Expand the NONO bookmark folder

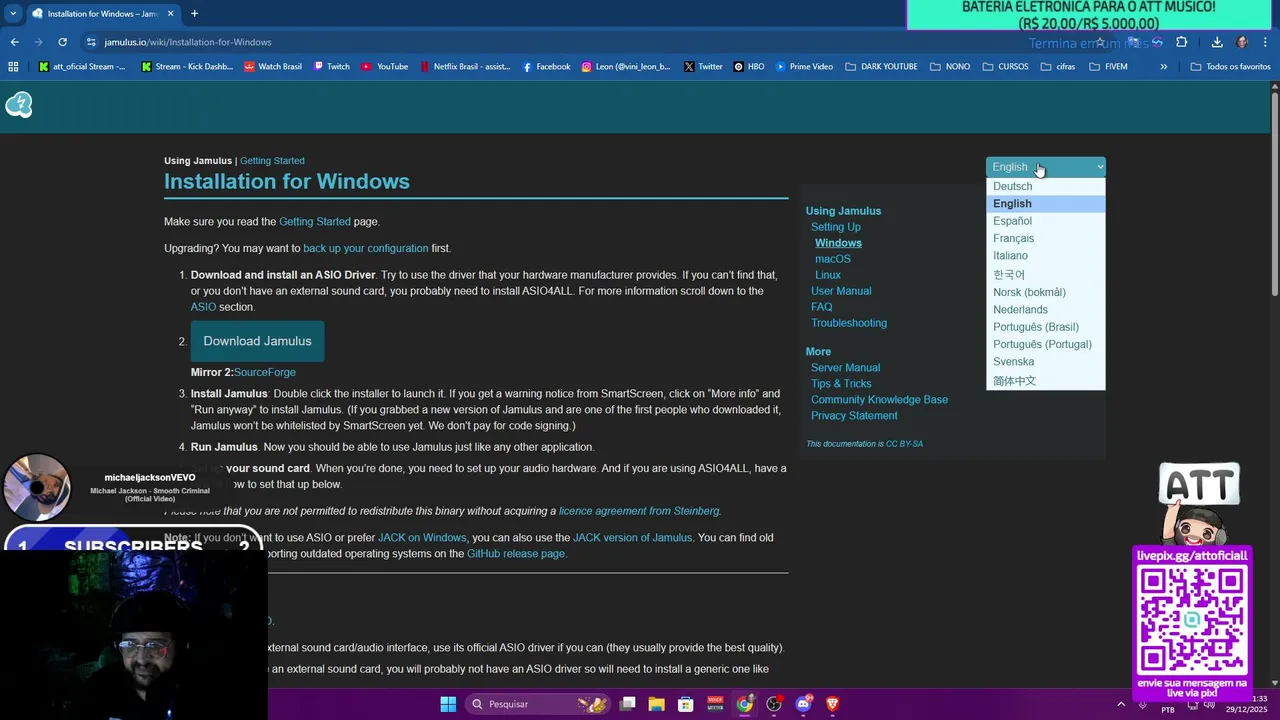[949, 67]
